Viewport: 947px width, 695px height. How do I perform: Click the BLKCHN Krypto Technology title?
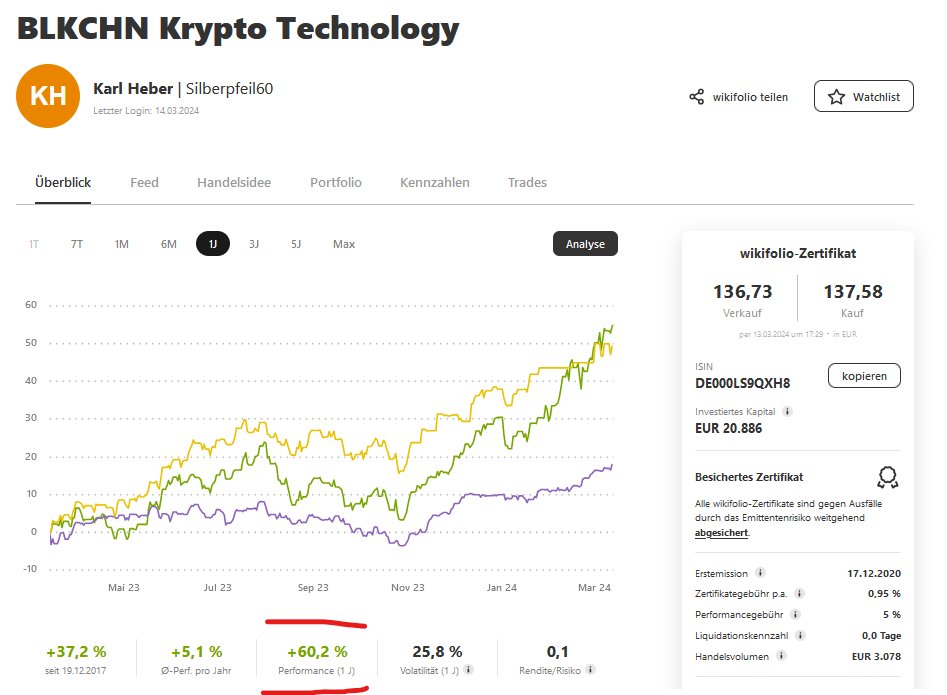238,29
